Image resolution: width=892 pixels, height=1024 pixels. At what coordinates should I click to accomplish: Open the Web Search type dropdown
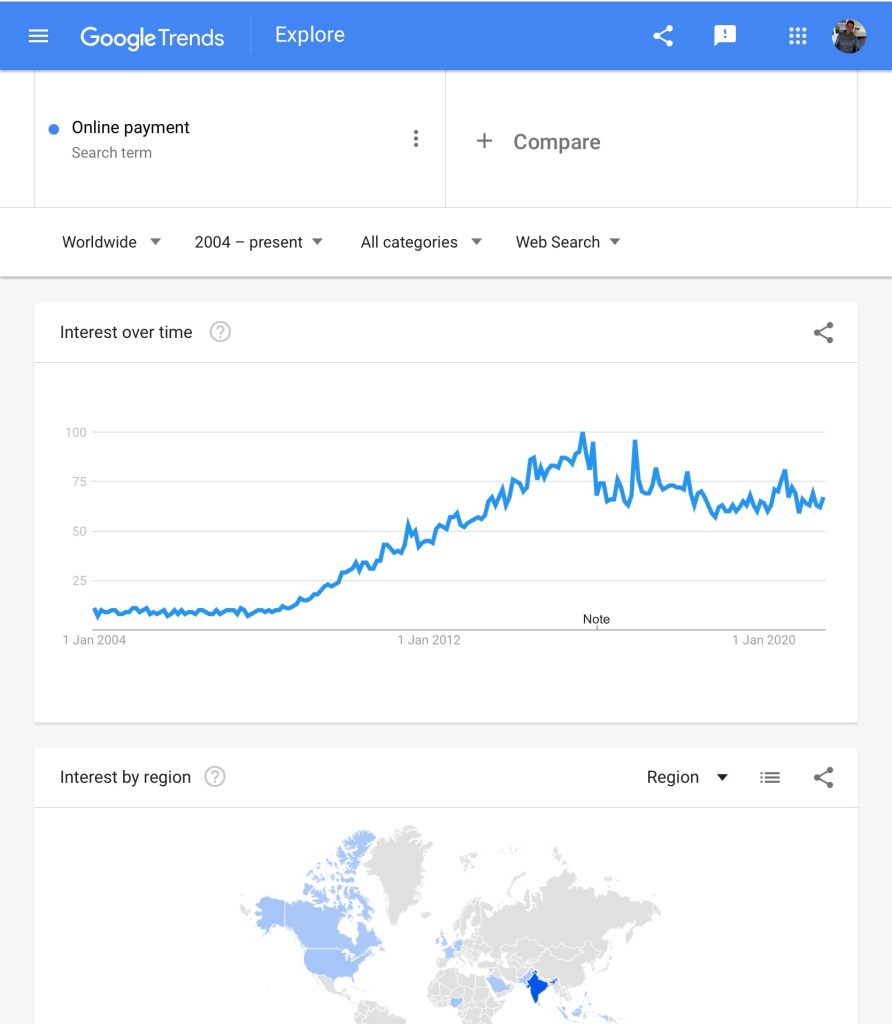click(568, 242)
